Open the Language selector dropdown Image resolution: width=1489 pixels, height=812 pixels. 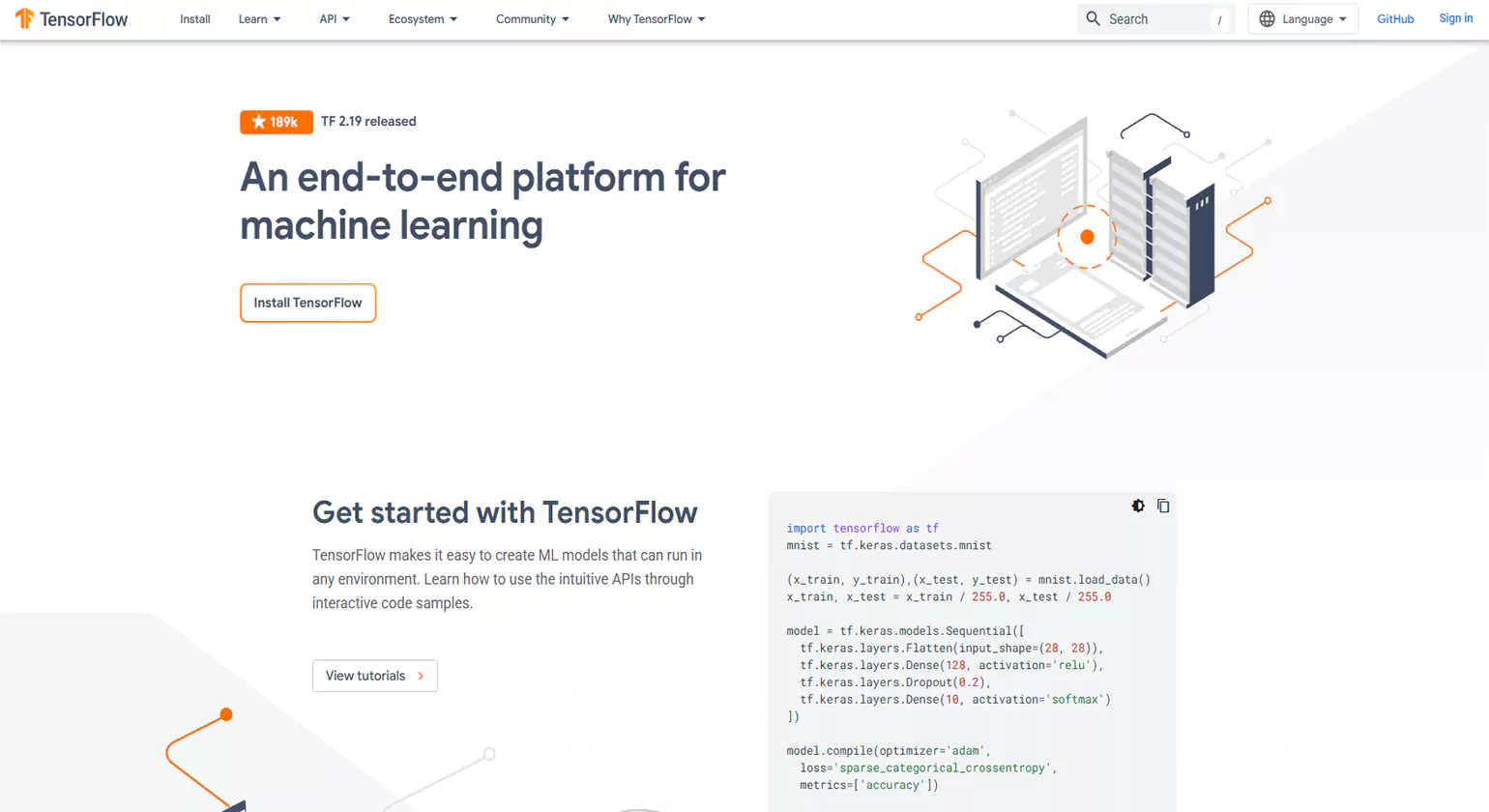click(1302, 18)
